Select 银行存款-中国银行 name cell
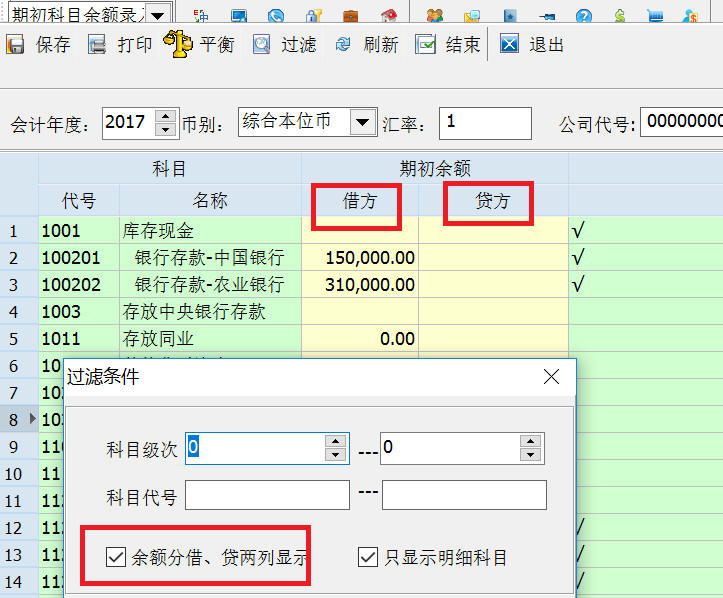The height and width of the screenshot is (598, 723). (210, 257)
